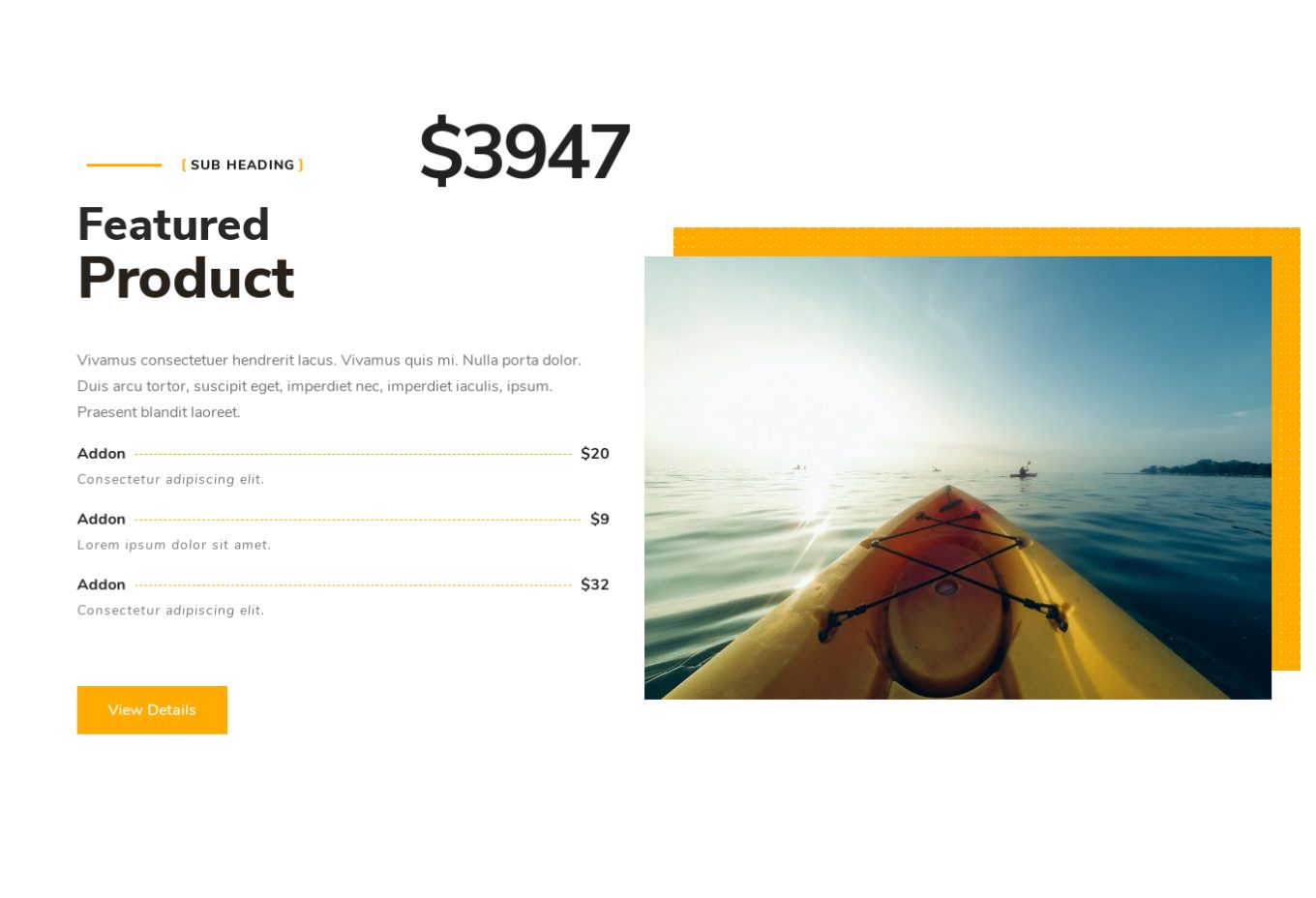Image resolution: width=1316 pixels, height=898 pixels.
Task: Expand the Lorem ipsum dolor sit amet description
Action: tap(174, 545)
